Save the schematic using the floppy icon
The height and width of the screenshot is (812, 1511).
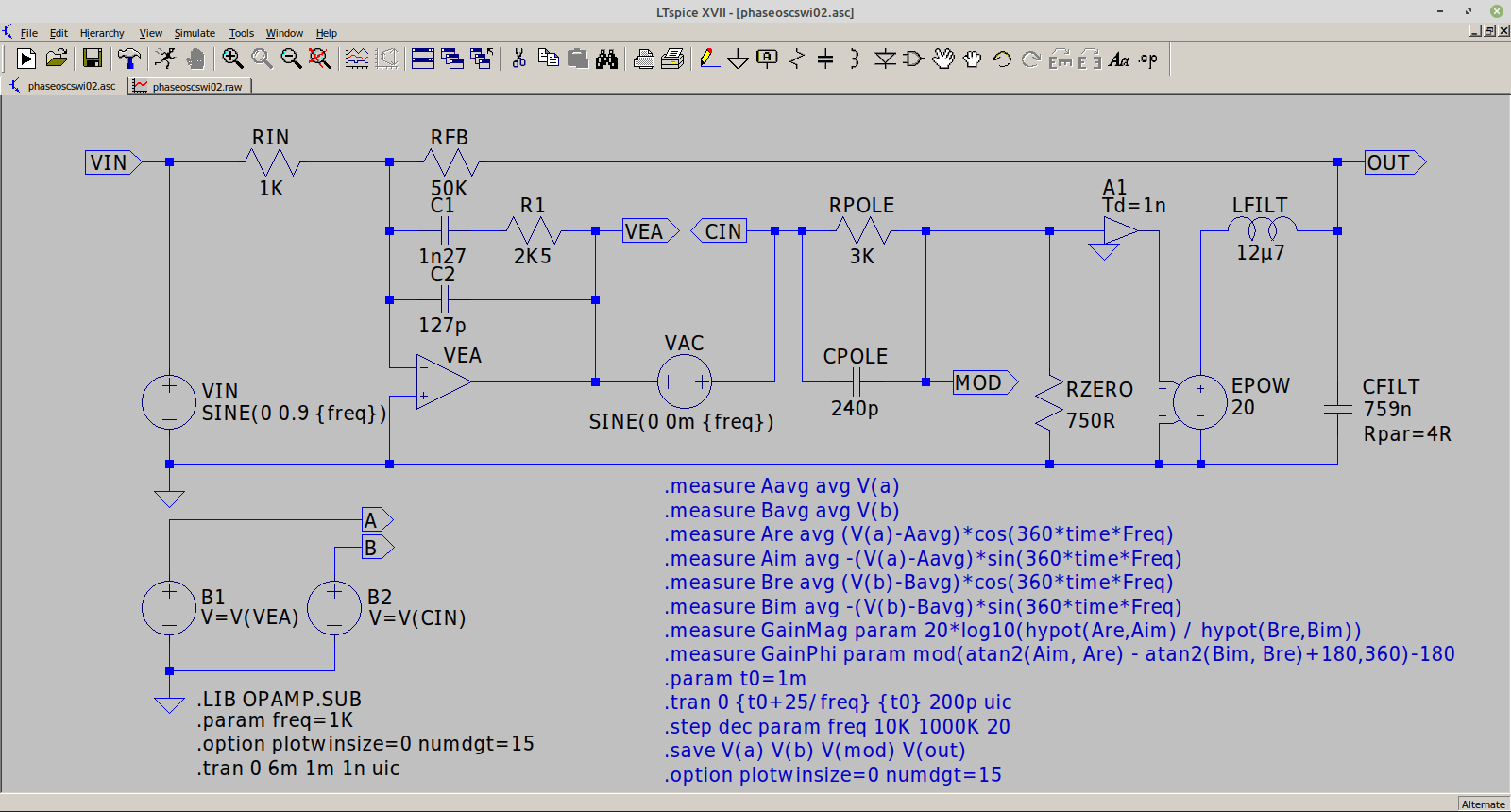pos(93,59)
